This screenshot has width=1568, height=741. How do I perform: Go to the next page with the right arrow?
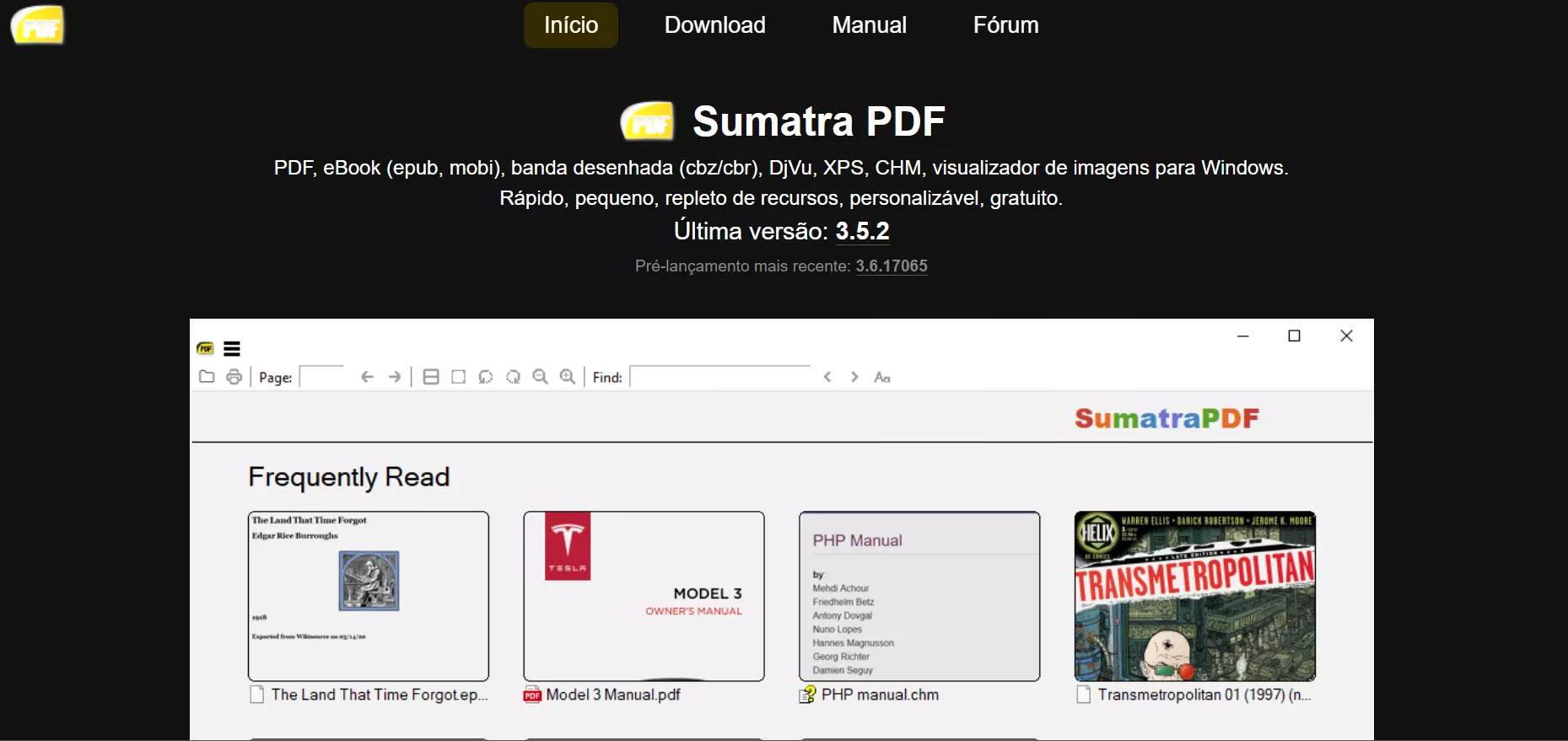tap(395, 377)
